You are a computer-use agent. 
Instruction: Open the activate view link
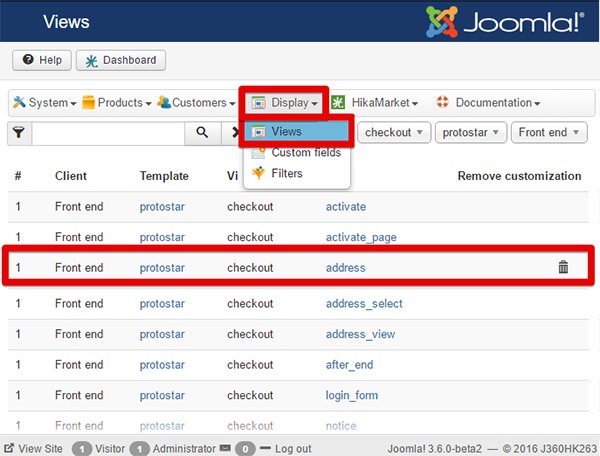[346, 207]
